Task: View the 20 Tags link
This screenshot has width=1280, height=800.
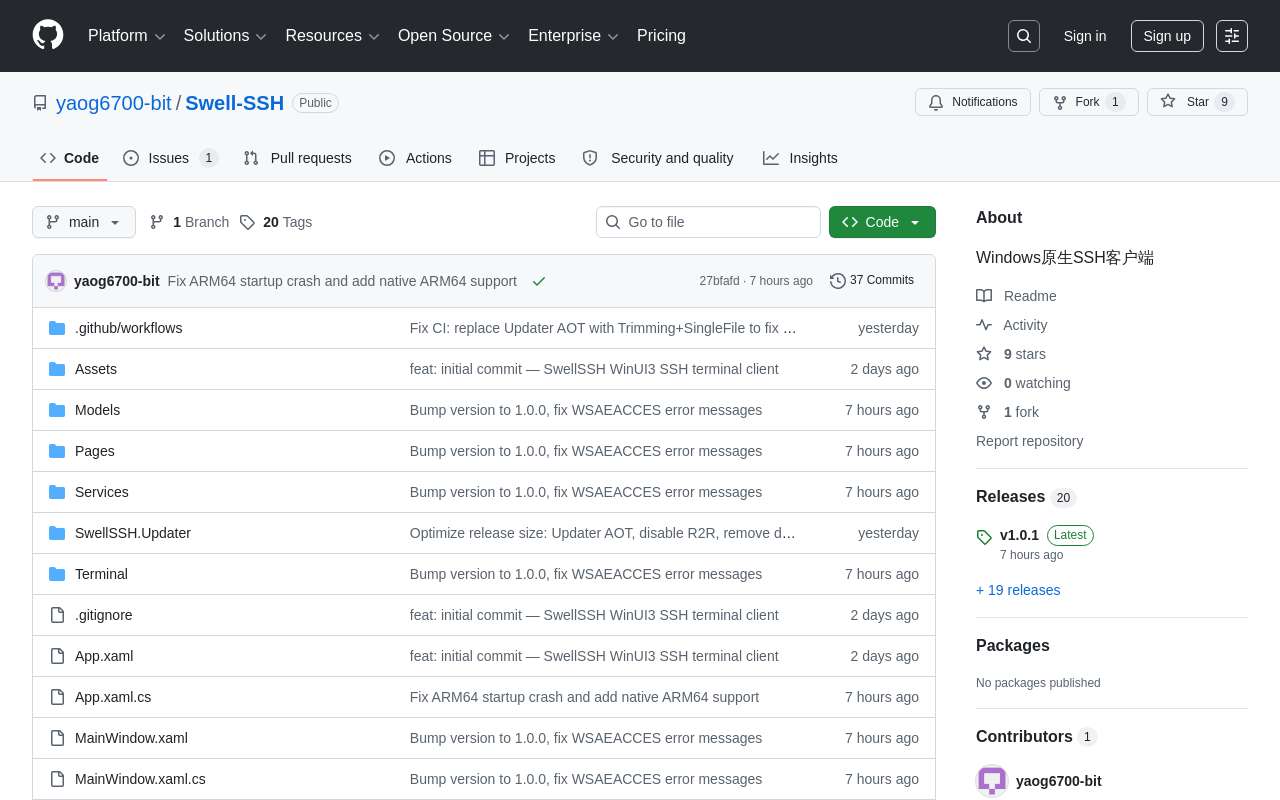Action: click(276, 222)
